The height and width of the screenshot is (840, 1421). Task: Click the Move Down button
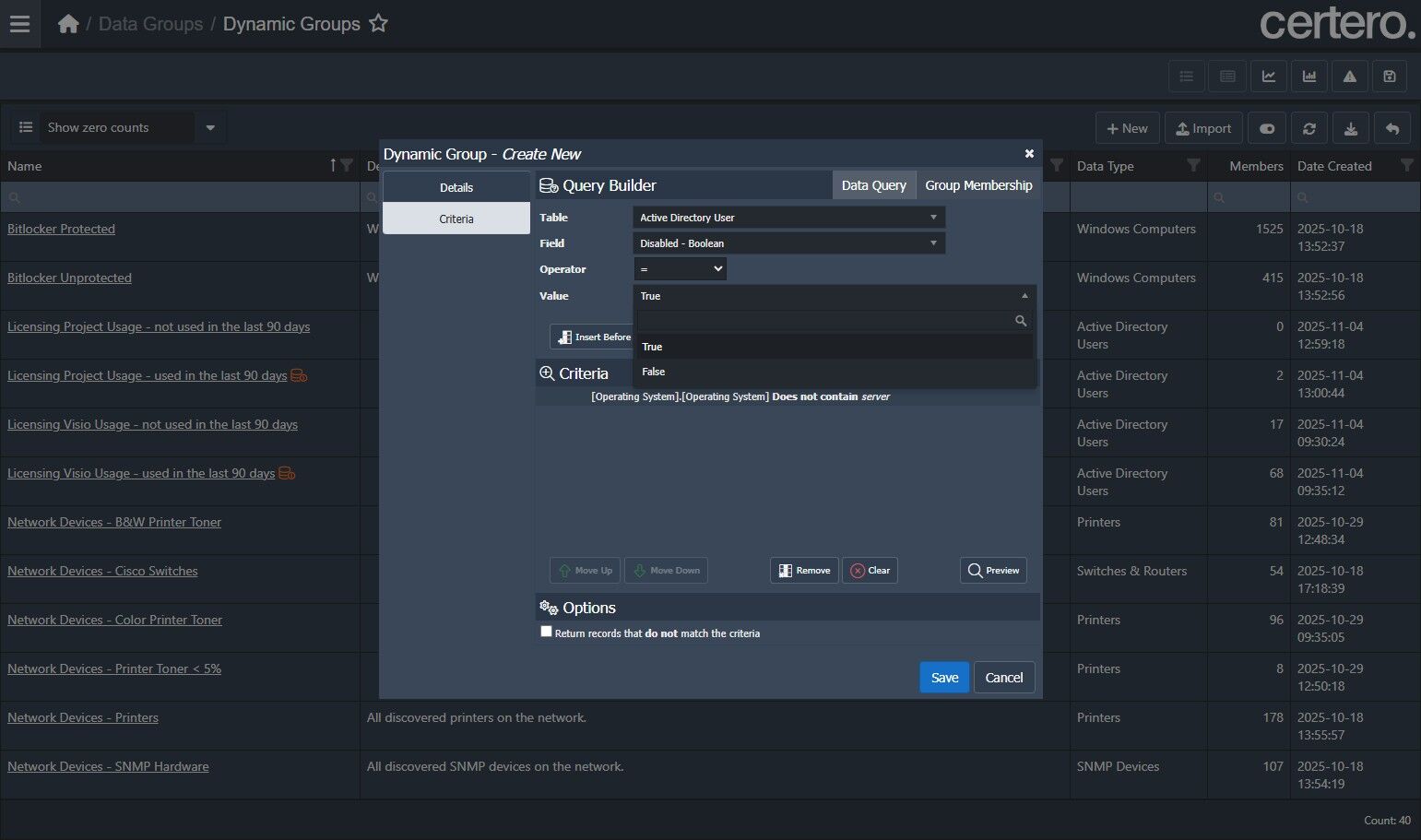[666, 571]
